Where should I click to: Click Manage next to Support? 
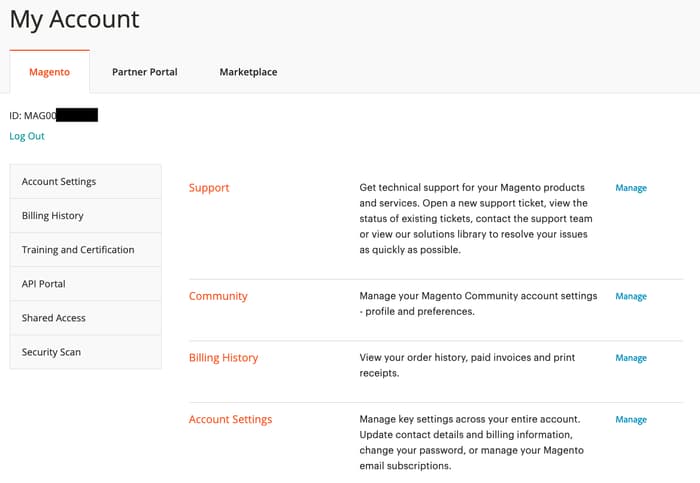coord(631,188)
